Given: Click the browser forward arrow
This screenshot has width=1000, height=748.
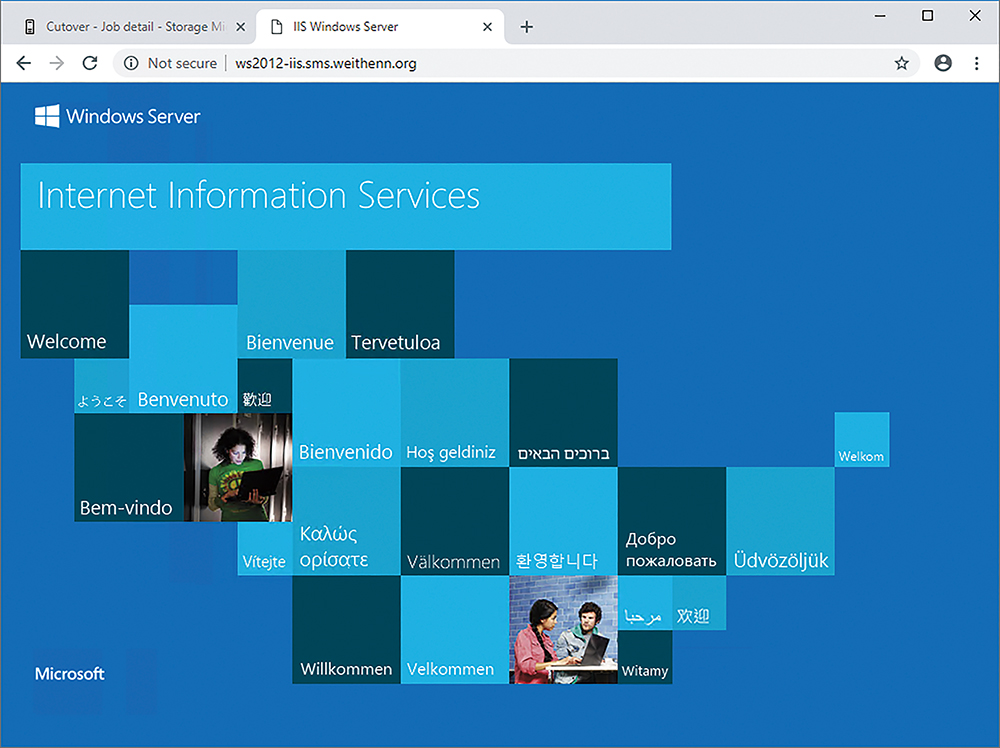Looking at the screenshot, I should click(57, 63).
